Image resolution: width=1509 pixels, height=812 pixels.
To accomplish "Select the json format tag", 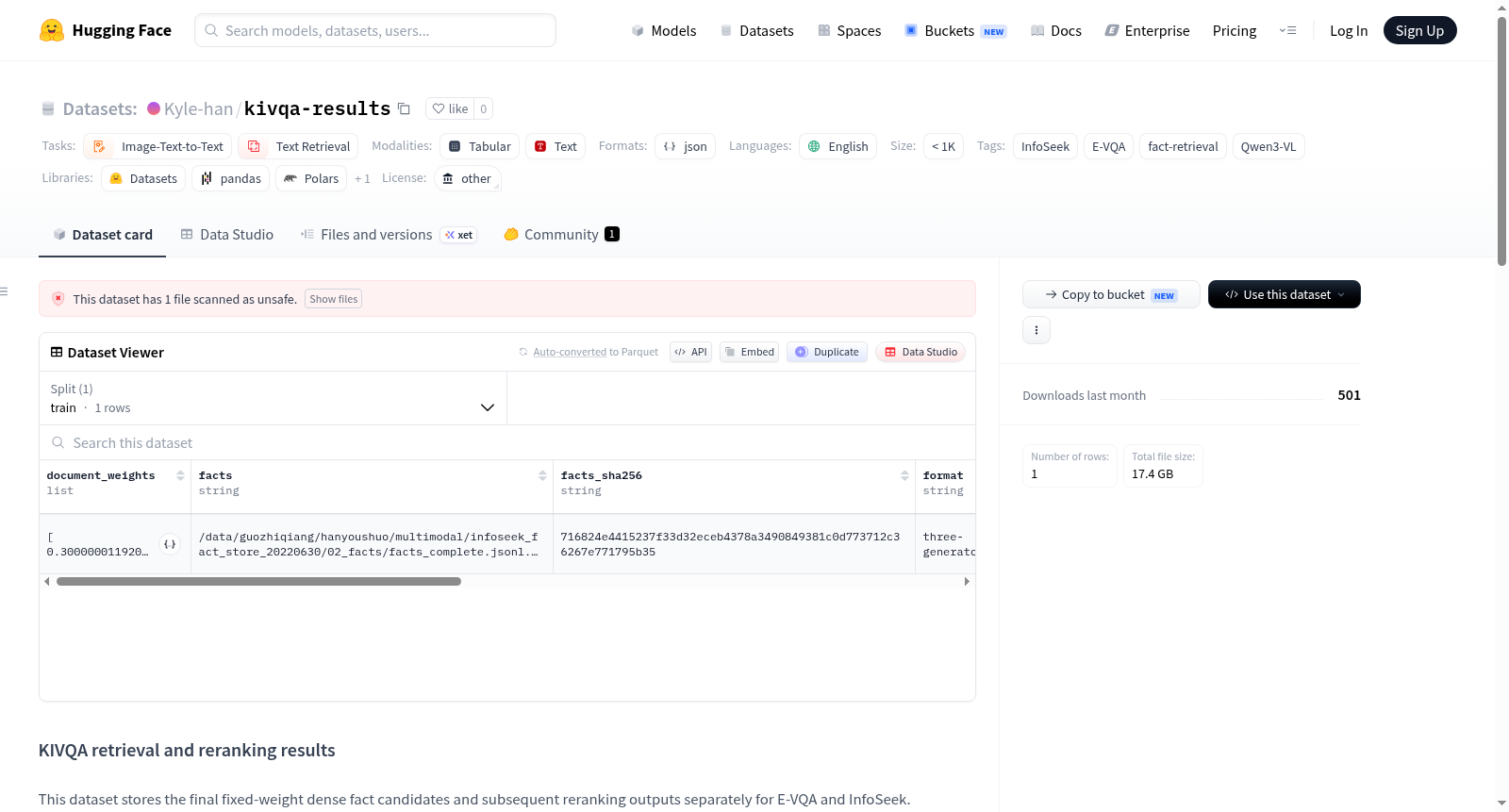I will [686, 146].
